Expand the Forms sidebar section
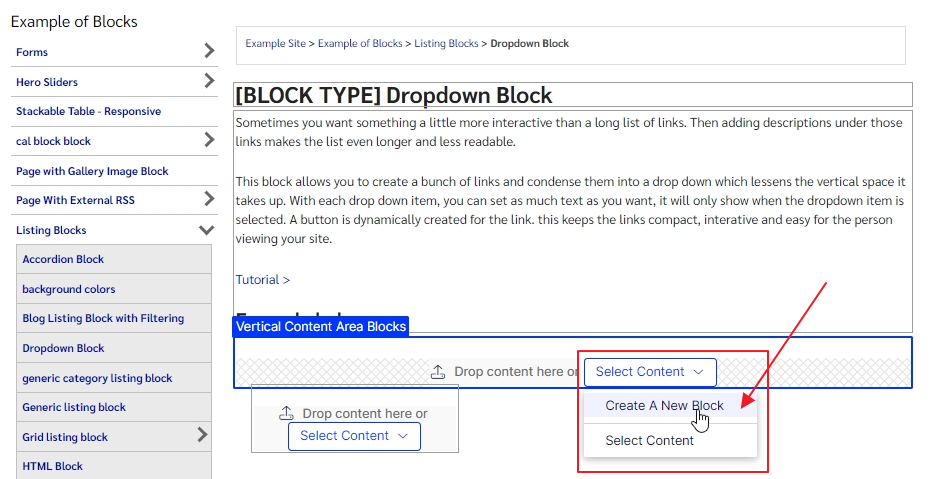 click(x=208, y=51)
